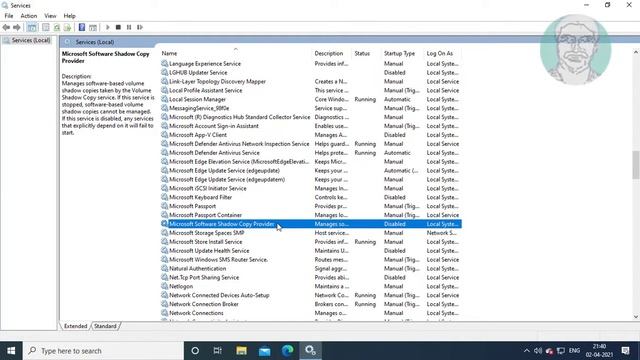
Task: Click the Stop Service square icon
Action: tap(118, 27)
